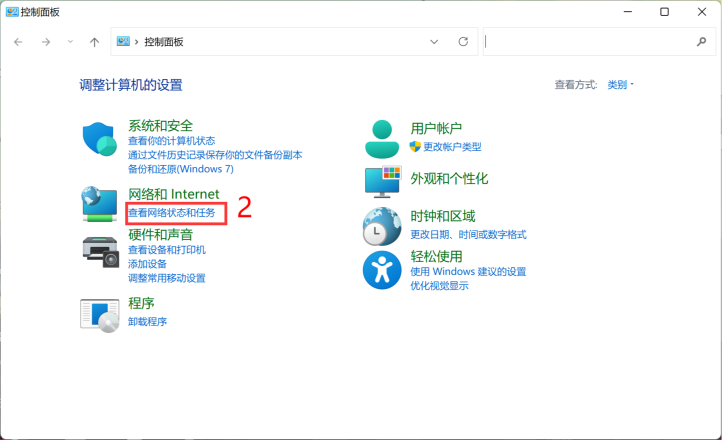Image resolution: width=722 pixels, height=440 pixels.
Task: Open the 类别 view mode dropdown
Action: point(620,85)
